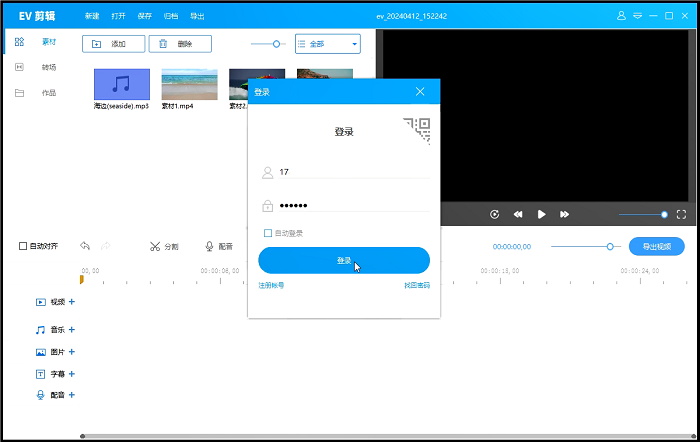700x442 pixels.
Task: Toggle fullscreen preview icon
Action: pos(681,214)
